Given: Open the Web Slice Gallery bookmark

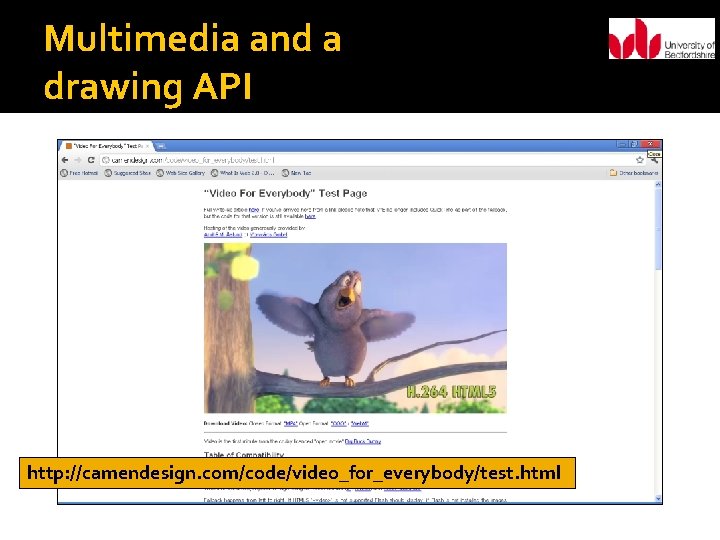Looking at the screenshot, I should click(180, 173).
